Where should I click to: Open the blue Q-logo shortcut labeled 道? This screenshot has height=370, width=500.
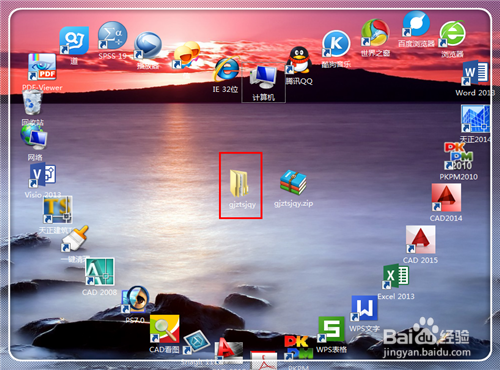74,41
